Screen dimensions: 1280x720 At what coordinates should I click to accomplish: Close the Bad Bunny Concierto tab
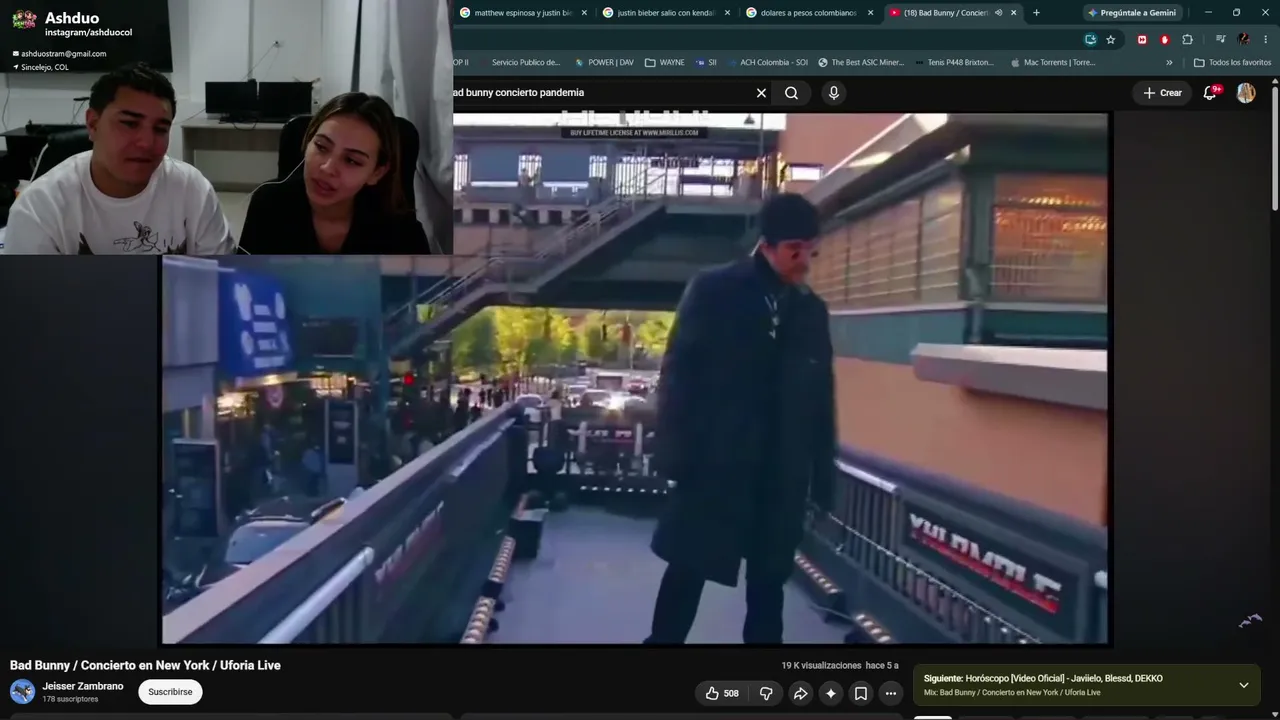(x=1013, y=13)
